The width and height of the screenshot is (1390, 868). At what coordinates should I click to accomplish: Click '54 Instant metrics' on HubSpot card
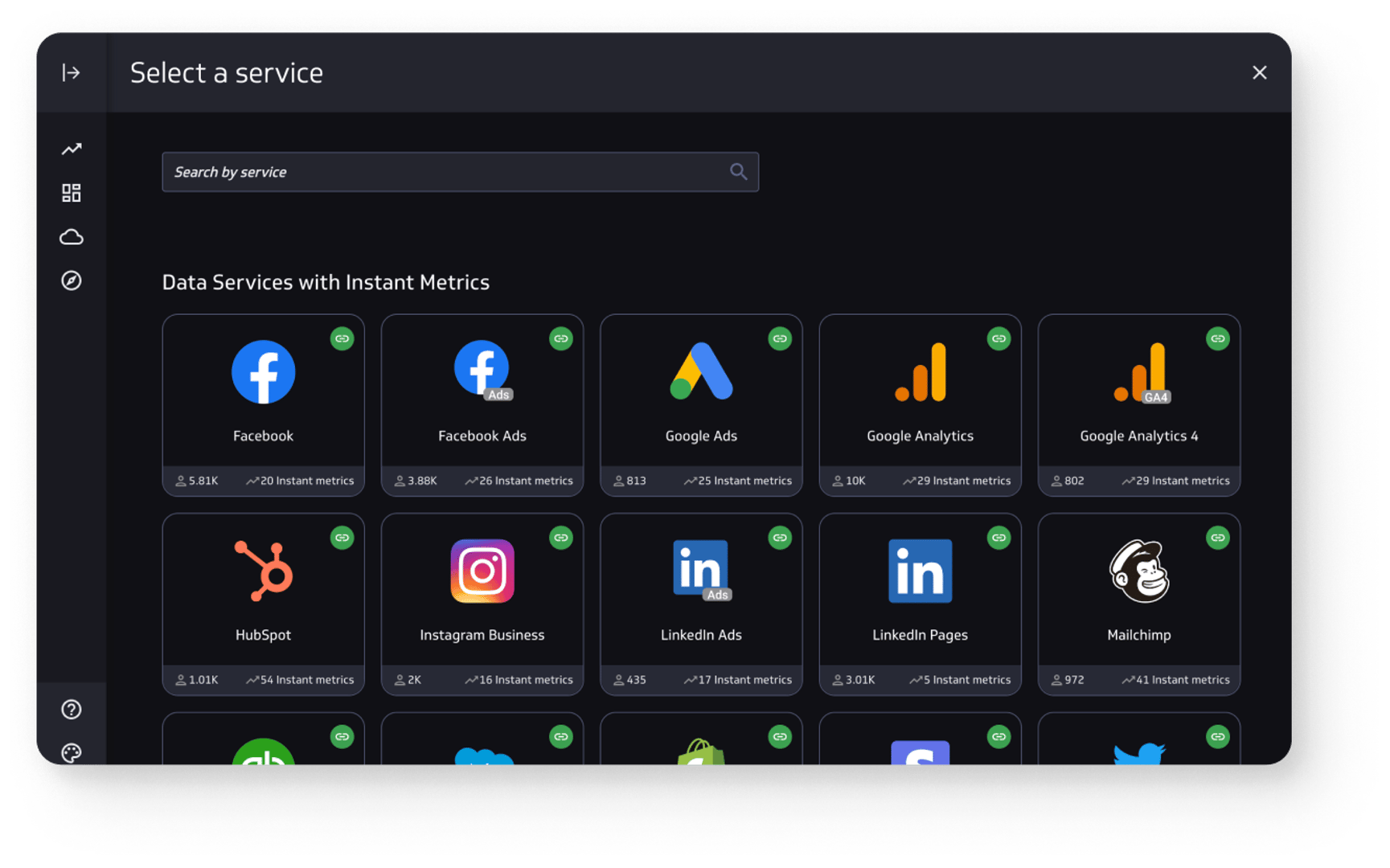300,680
